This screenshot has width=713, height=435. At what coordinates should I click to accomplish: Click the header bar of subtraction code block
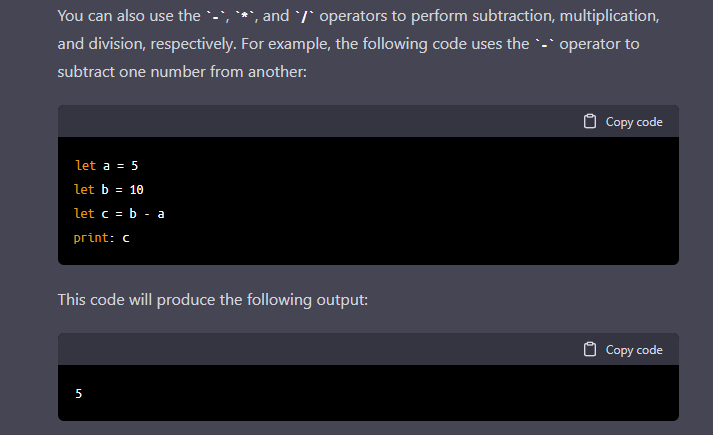(368, 121)
